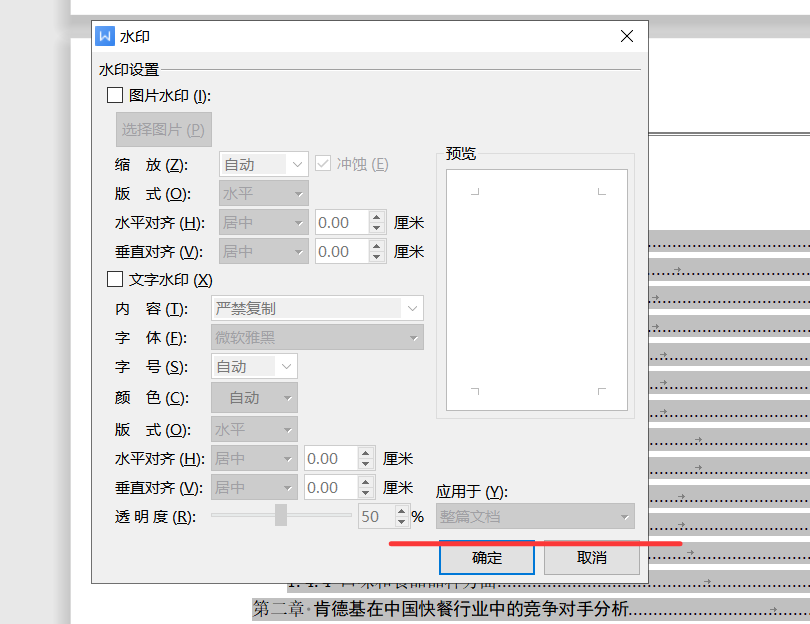
Task: Click the transparency slider handle
Action: [281, 516]
